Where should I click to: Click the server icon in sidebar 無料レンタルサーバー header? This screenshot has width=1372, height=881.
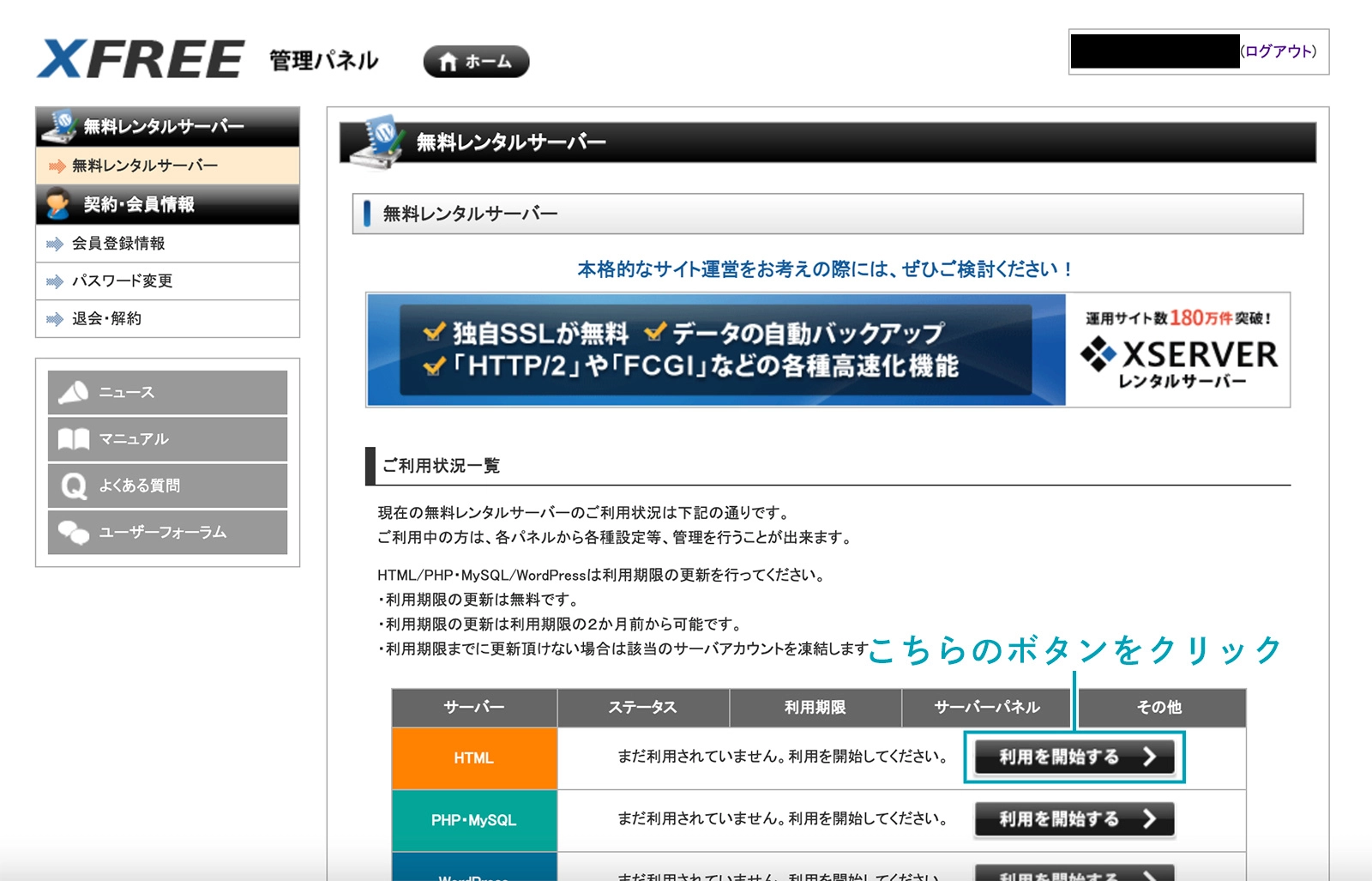click(60, 126)
